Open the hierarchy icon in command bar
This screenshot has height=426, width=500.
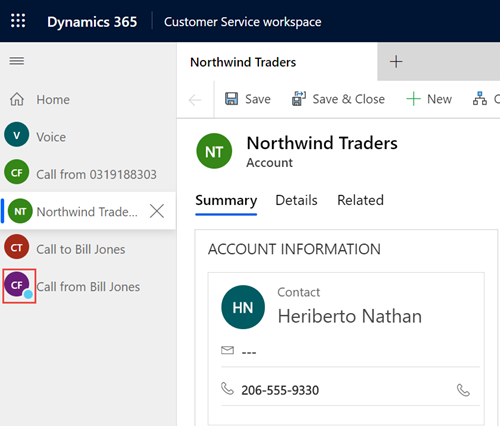(480, 99)
